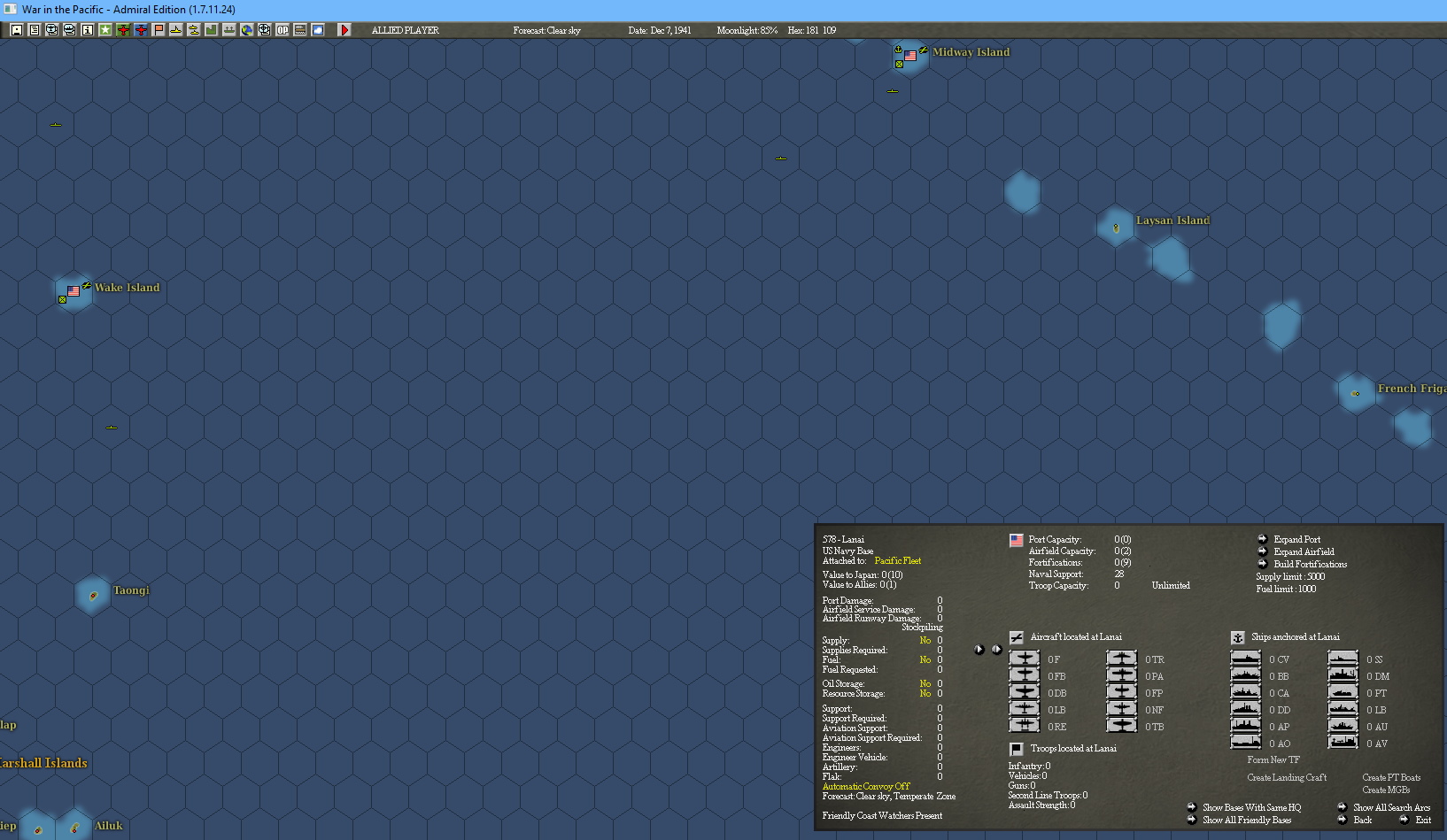Image resolution: width=1447 pixels, height=840 pixels.
Task: Toggle Automatic Convoy Off setting
Action: pyautogui.click(x=866, y=786)
